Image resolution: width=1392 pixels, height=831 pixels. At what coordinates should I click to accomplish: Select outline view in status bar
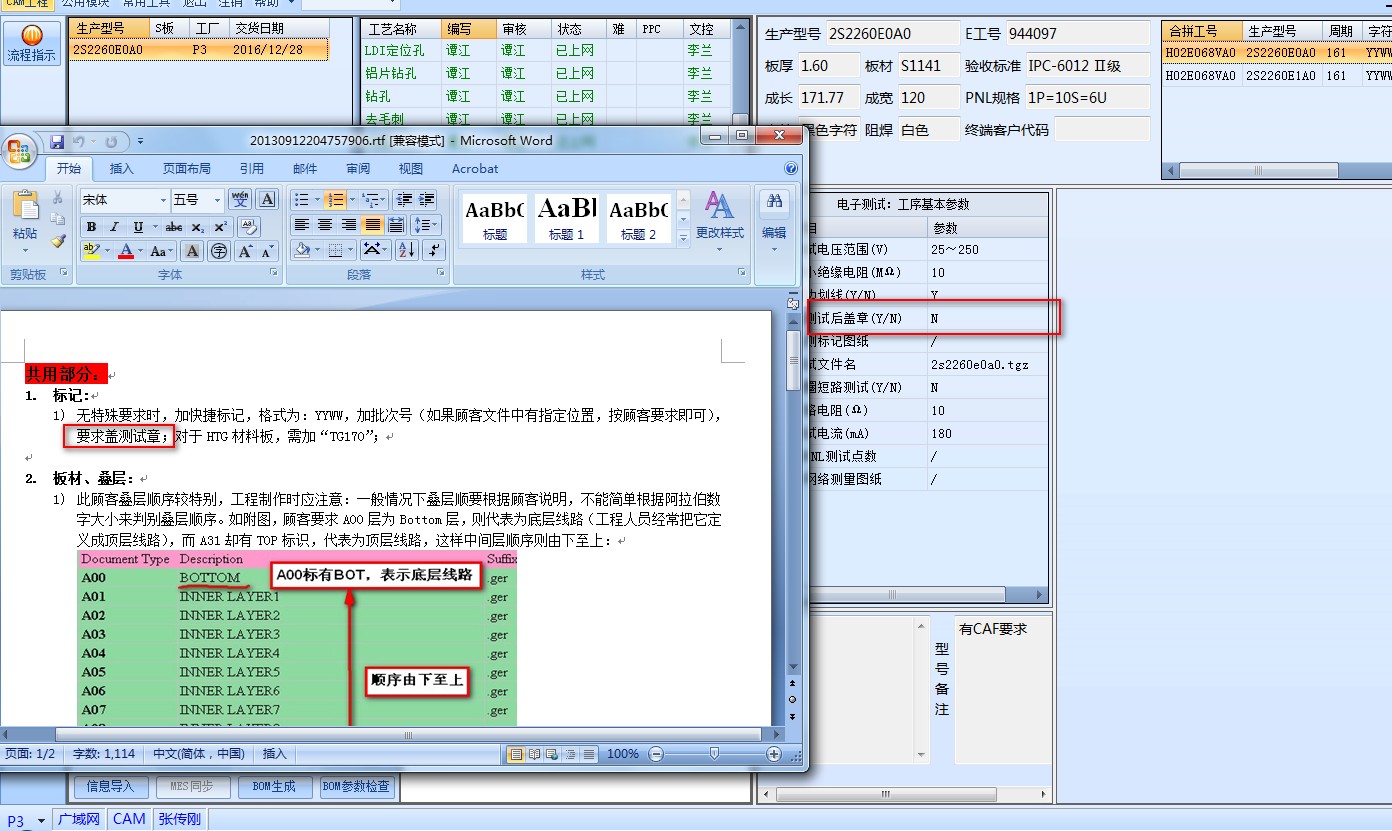click(x=570, y=754)
